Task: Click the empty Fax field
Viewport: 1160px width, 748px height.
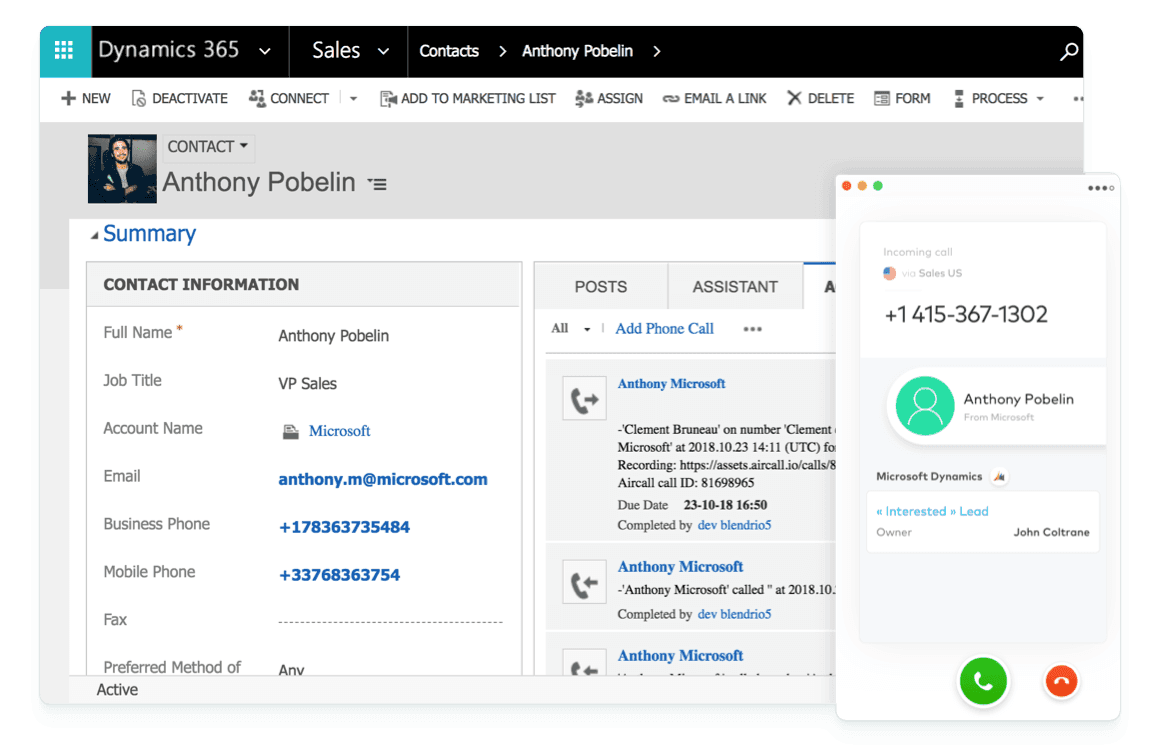Action: [x=390, y=620]
